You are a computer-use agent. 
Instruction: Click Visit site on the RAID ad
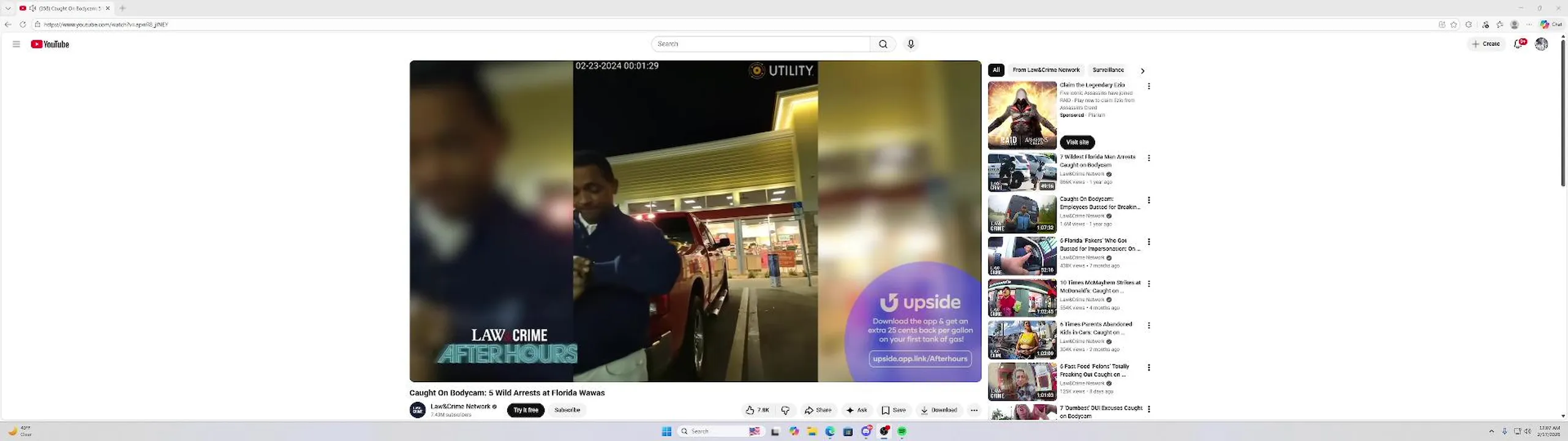click(1077, 142)
